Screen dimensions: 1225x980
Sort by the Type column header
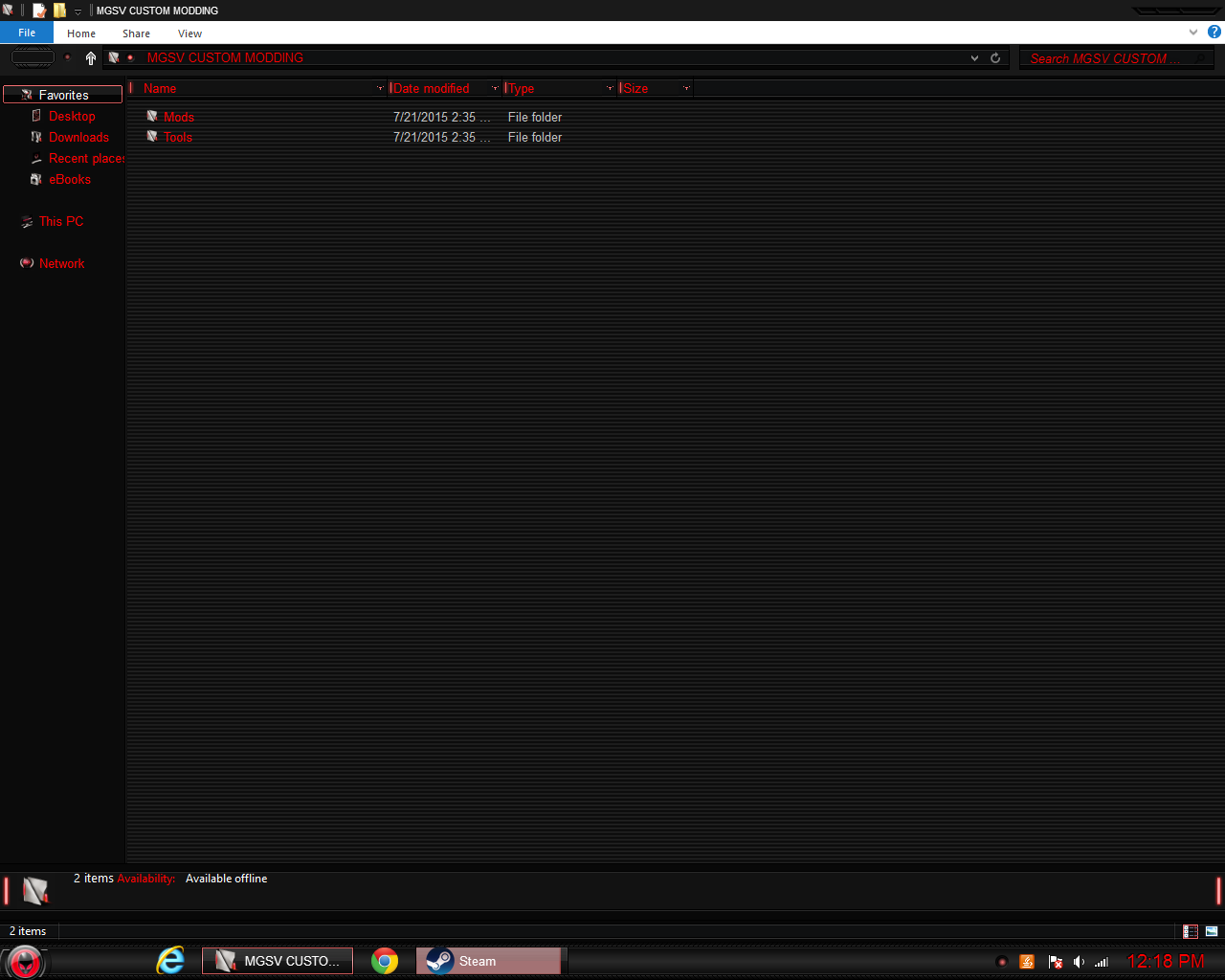point(521,88)
